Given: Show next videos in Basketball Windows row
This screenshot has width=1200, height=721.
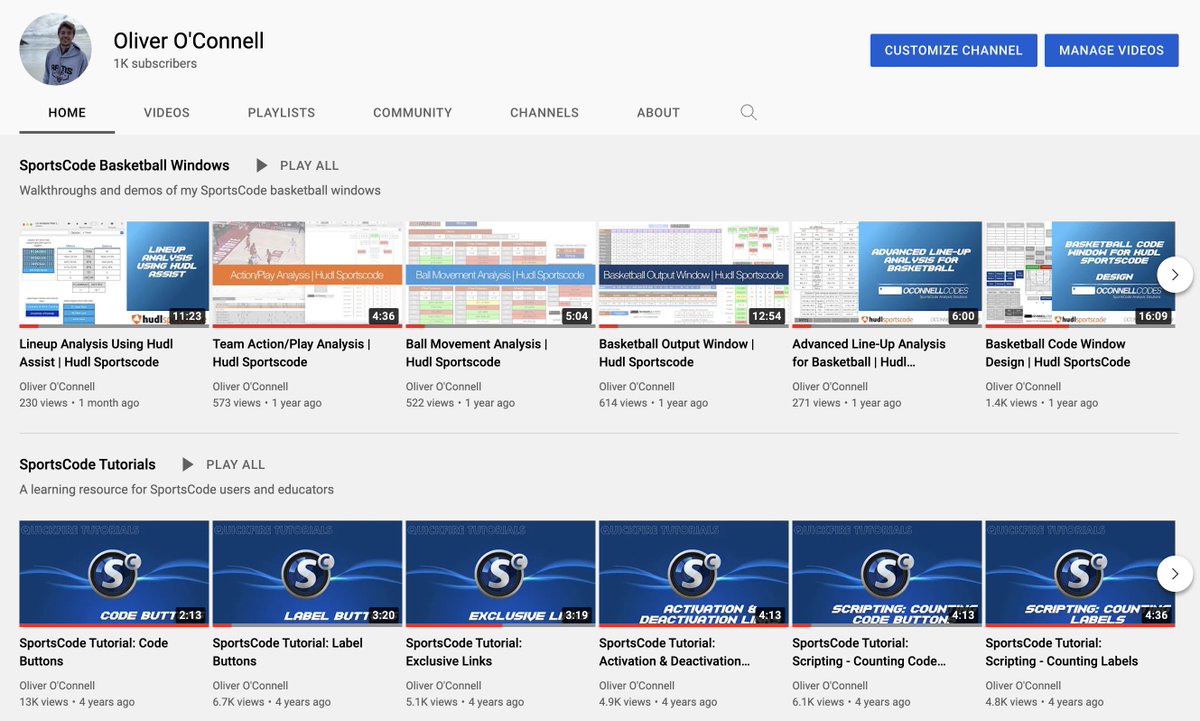Looking at the screenshot, I should 1175,274.
